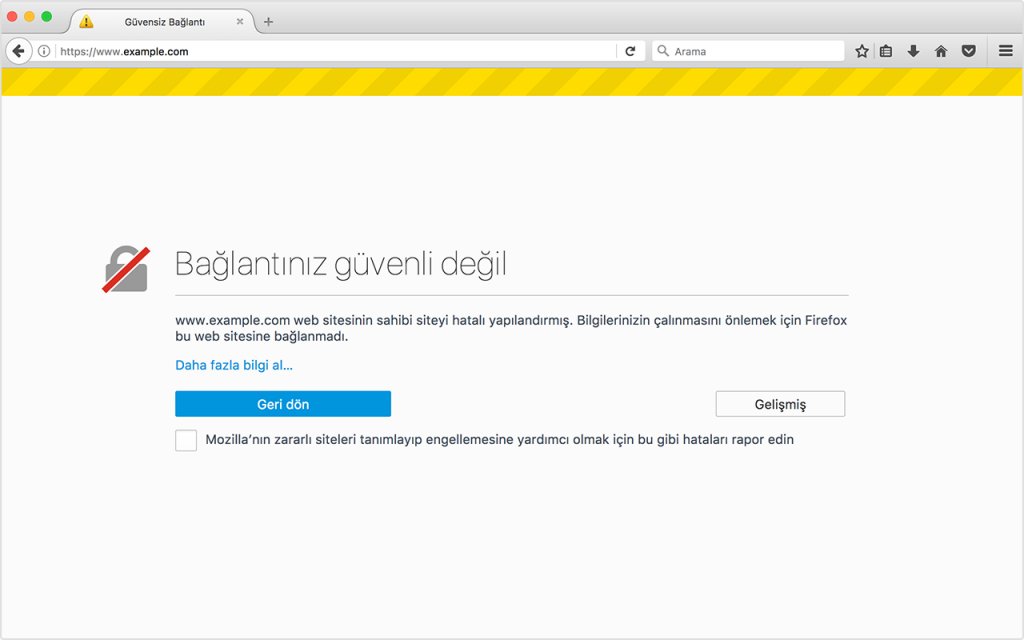Viewport: 1024px width, 640px height.
Task: Click the Arama search field
Action: coord(750,50)
